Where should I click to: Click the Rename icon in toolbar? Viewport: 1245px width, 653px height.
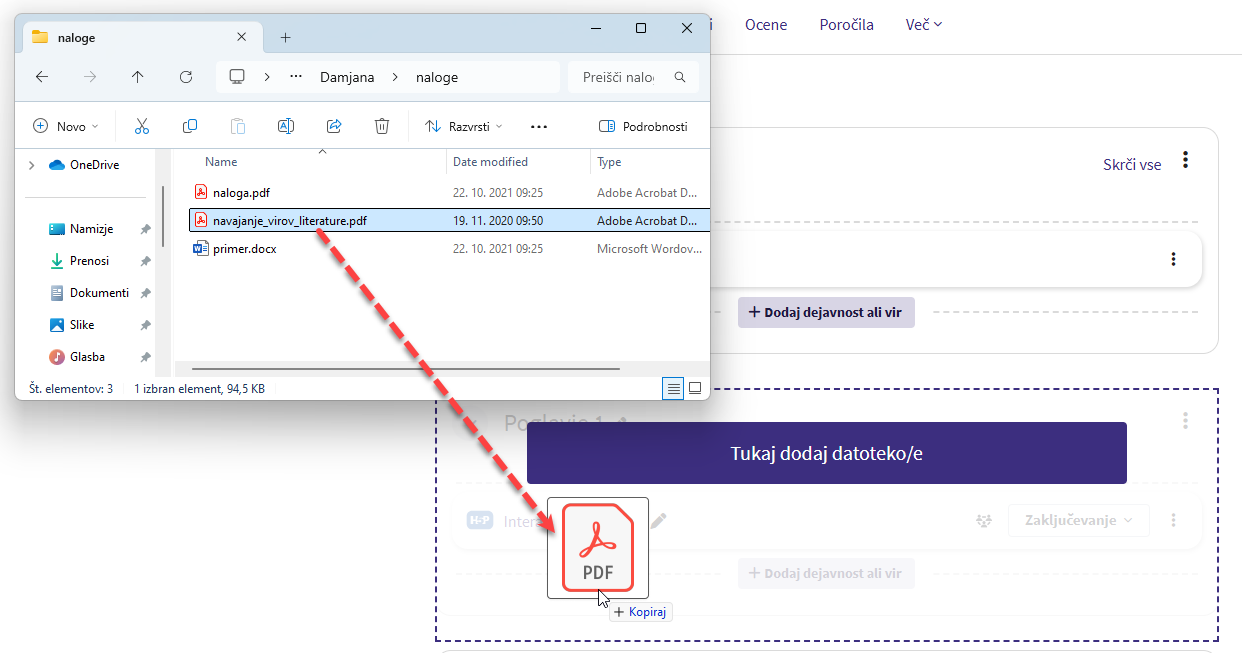(285, 126)
